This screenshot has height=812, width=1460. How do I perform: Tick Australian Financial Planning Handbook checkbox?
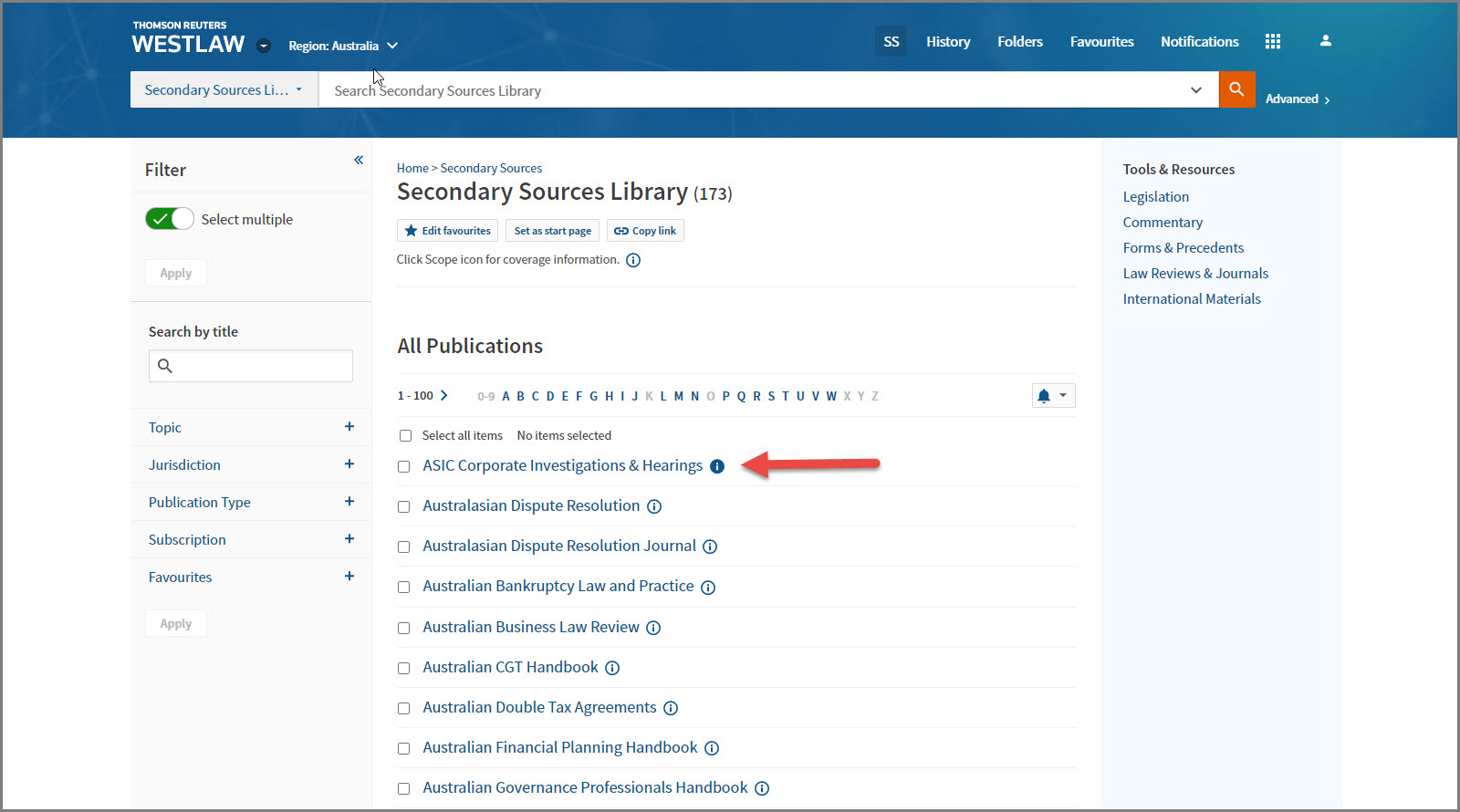(x=403, y=749)
